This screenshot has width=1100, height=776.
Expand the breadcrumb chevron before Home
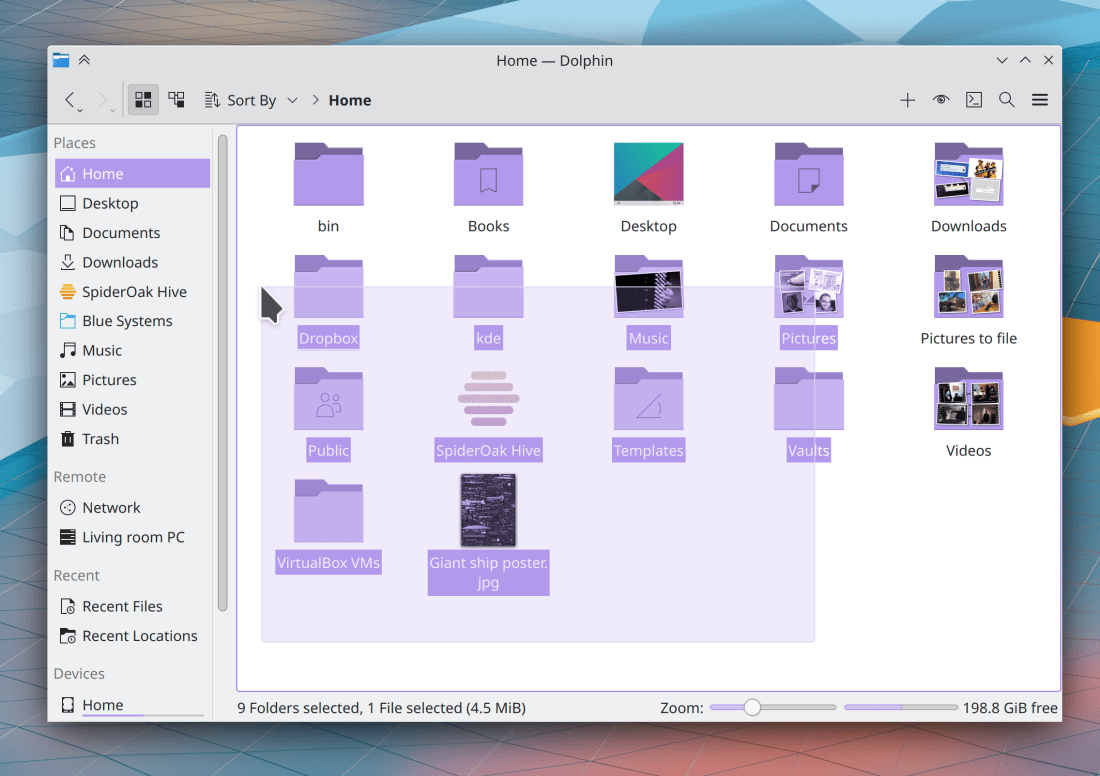(x=316, y=100)
